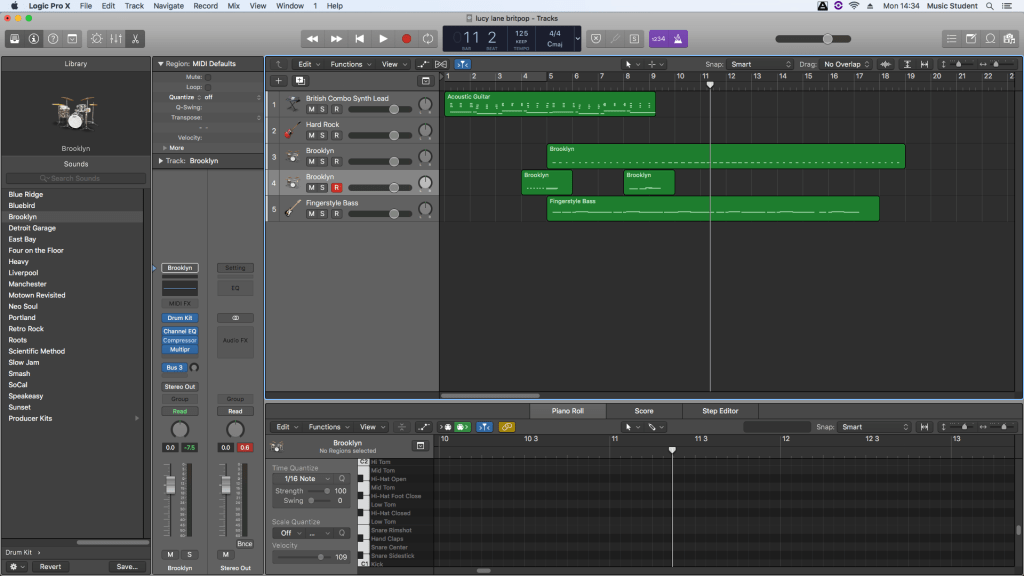Mute the Hard Rock track
This screenshot has height=576, width=1024.
pos(311,135)
